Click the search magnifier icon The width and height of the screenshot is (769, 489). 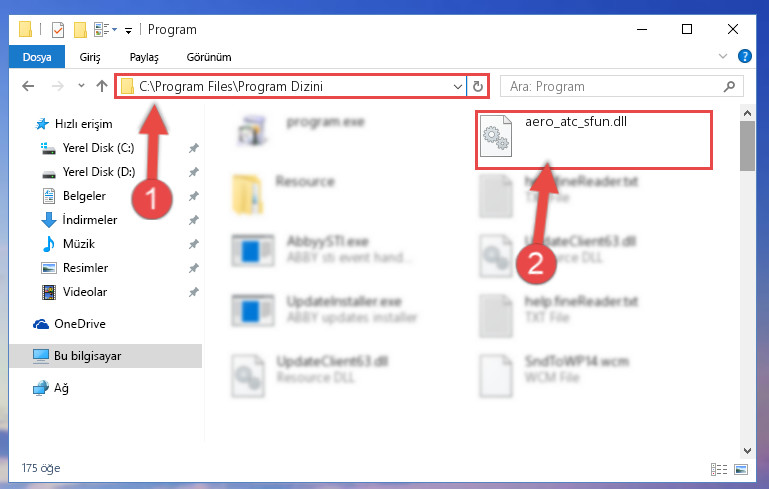click(729, 87)
